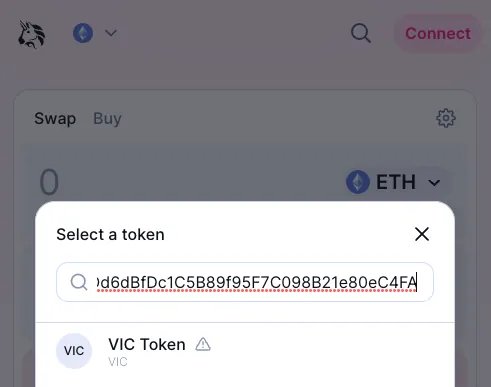Expand the network selector chevron
Viewport: 491px width, 387px height.
point(111,33)
